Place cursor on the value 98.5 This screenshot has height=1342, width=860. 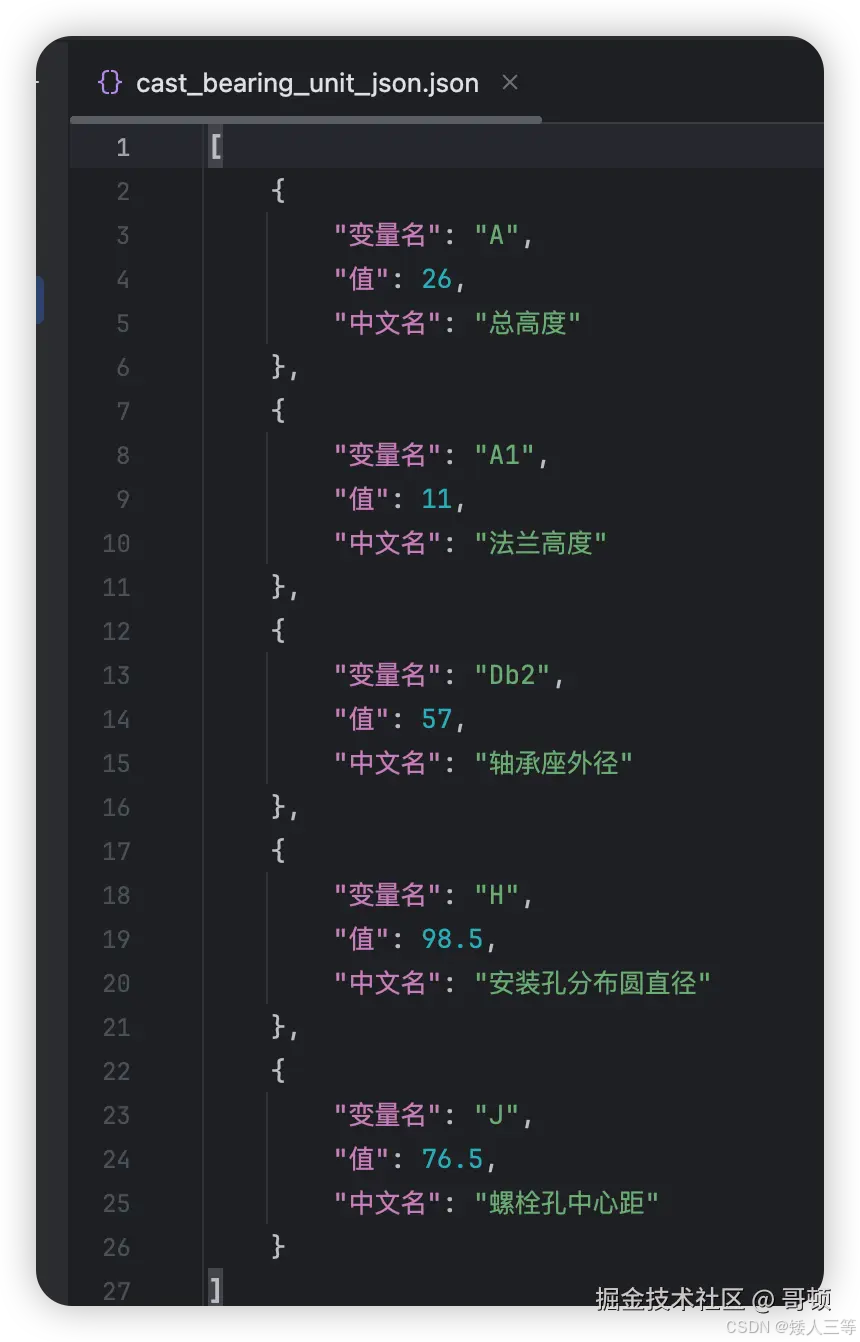pyautogui.click(x=453, y=939)
